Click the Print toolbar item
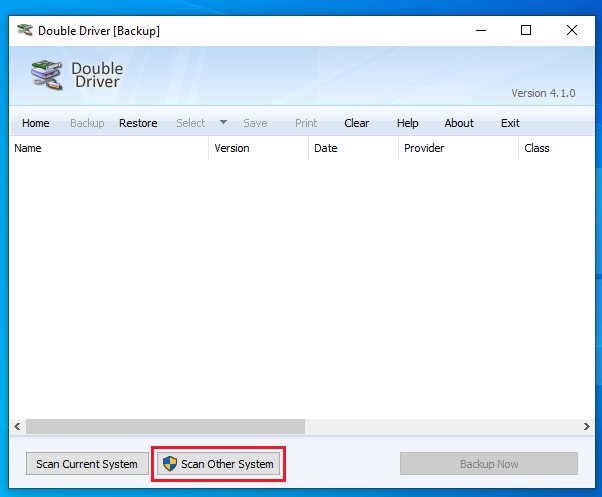Screen dimensions: 602x497 (306, 123)
